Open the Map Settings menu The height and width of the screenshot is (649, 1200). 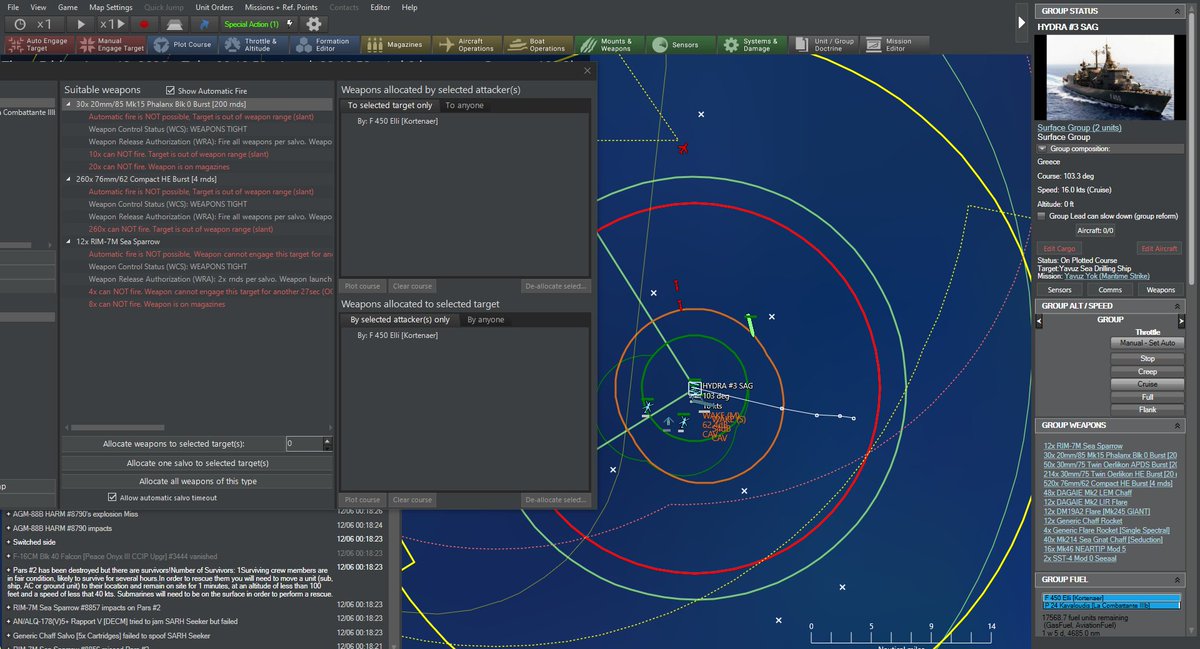click(110, 7)
